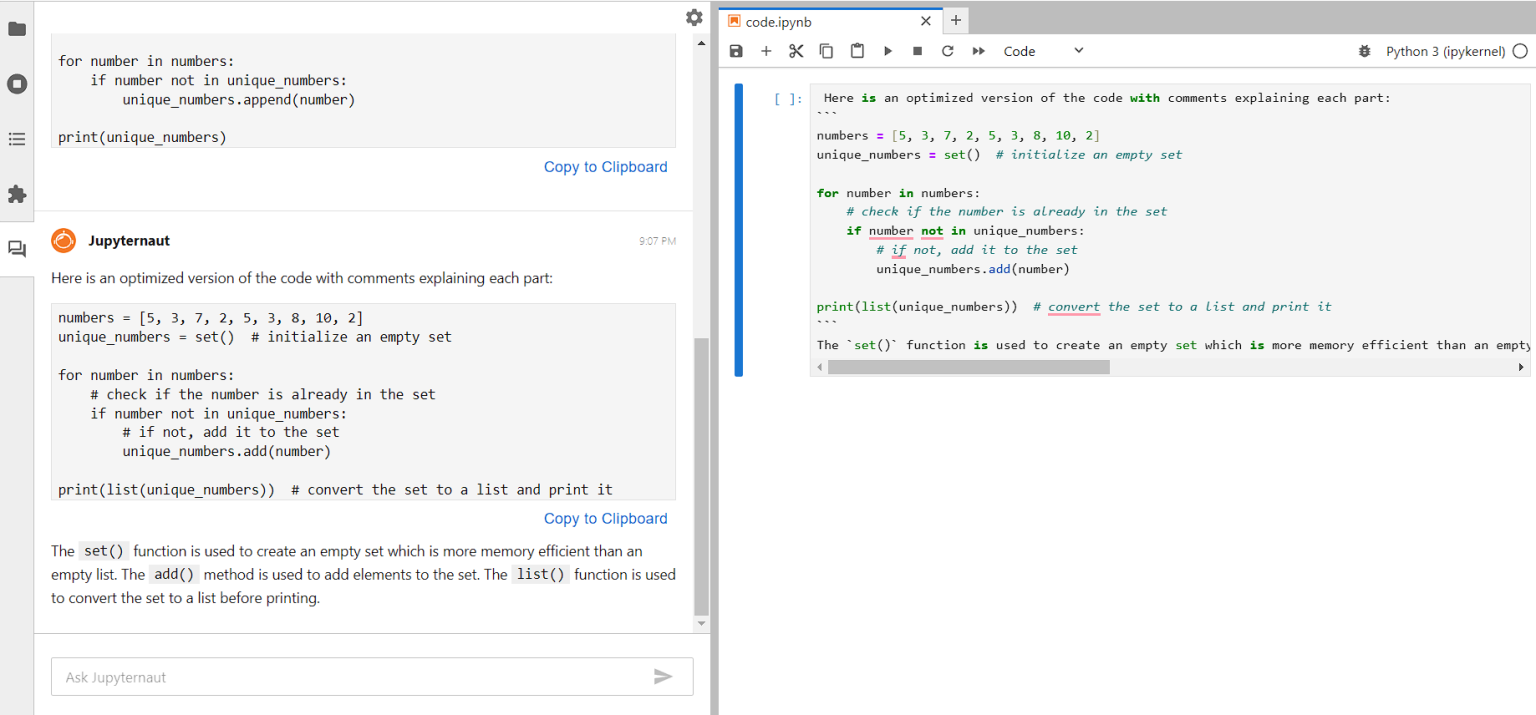Image resolution: width=1536 pixels, height=715 pixels.
Task: View running terminals and kernels
Action: point(16,84)
